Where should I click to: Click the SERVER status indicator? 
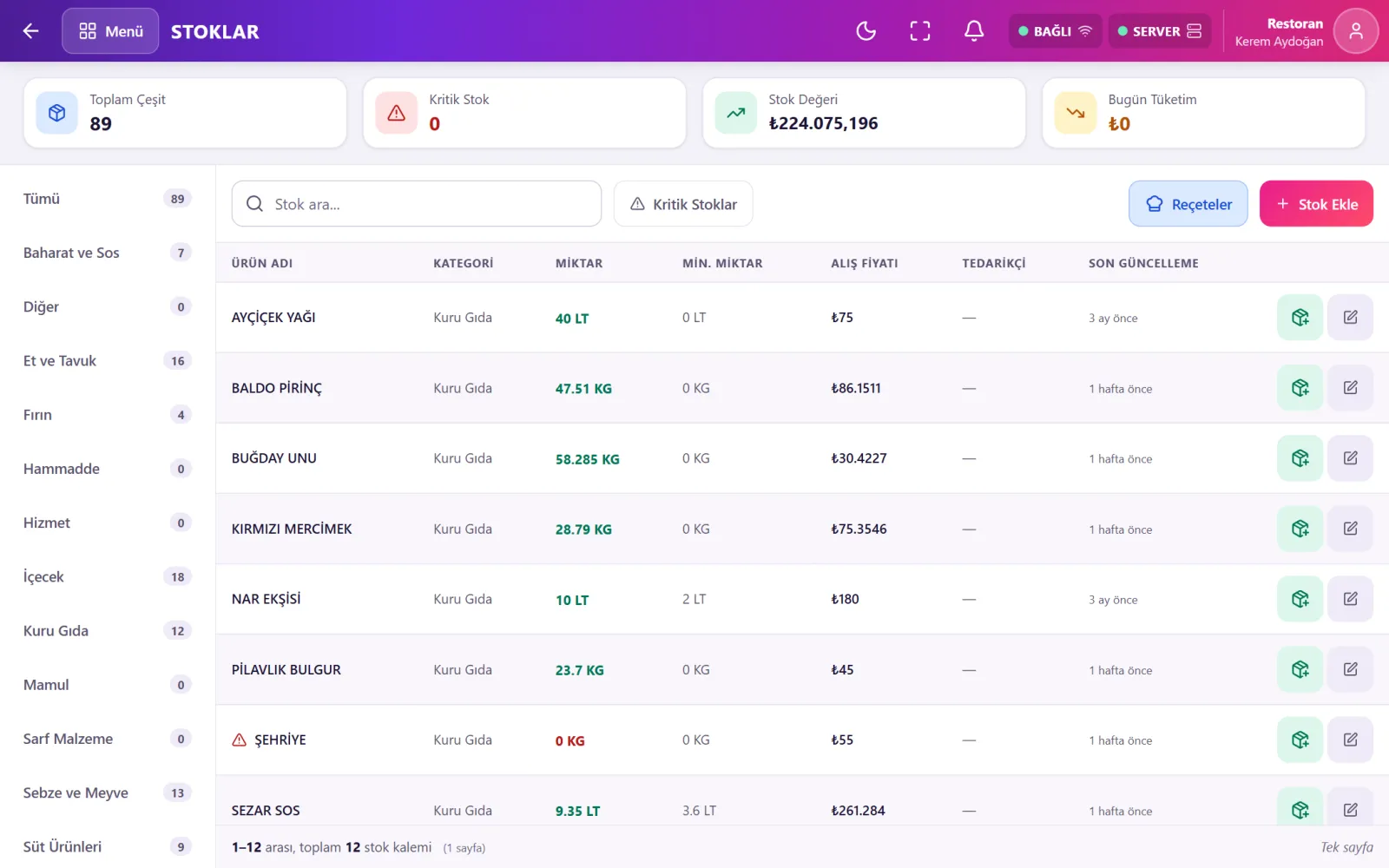click(1159, 31)
